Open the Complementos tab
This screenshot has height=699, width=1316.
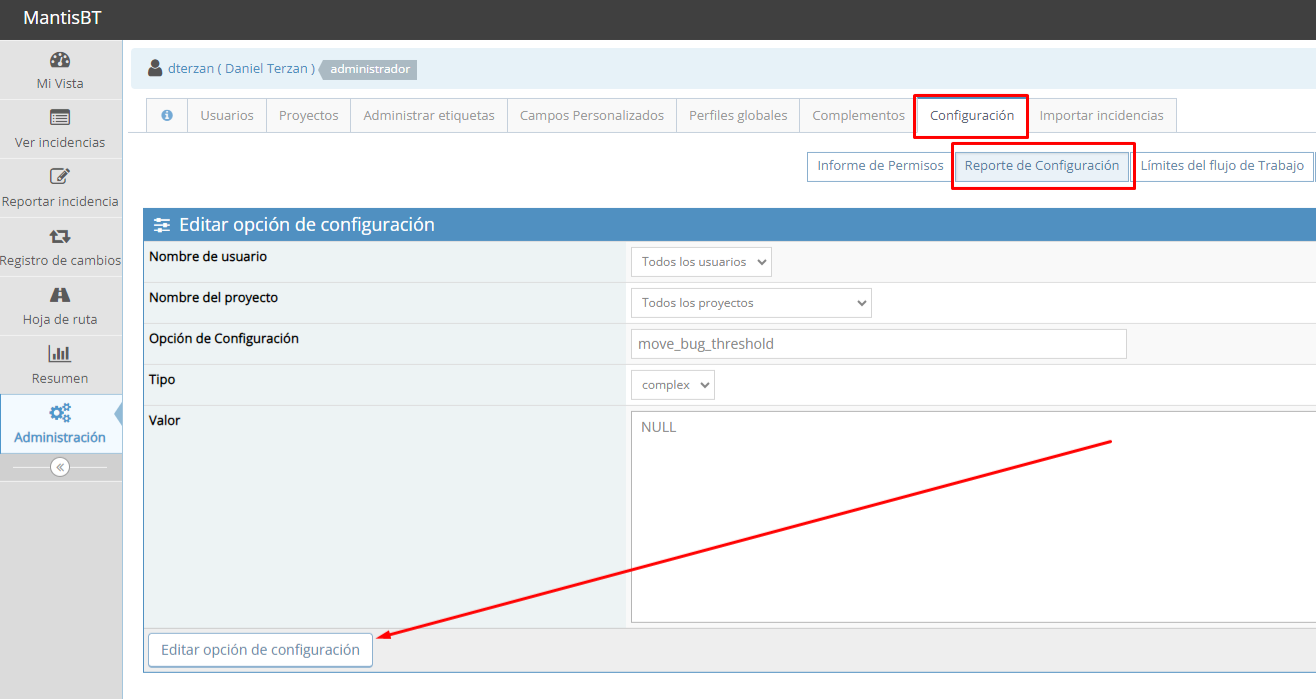pos(858,116)
